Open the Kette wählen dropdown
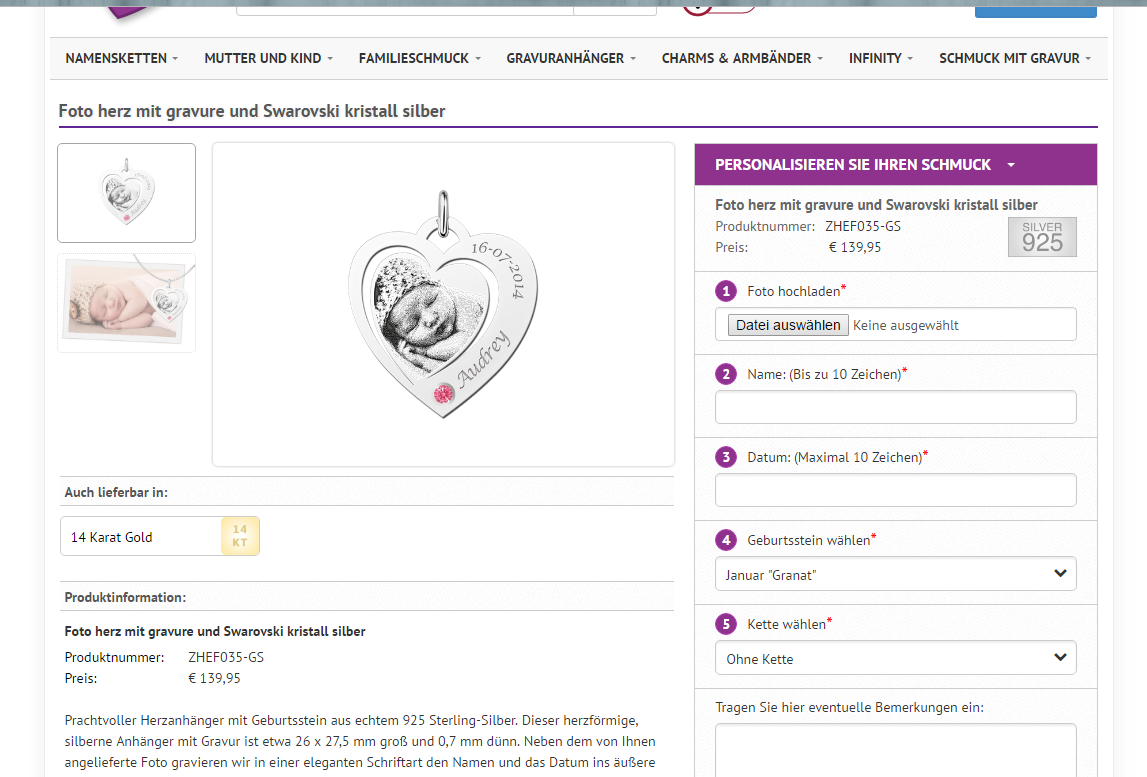The width and height of the screenshot is (1147, 777). click(x=895, y=658)
